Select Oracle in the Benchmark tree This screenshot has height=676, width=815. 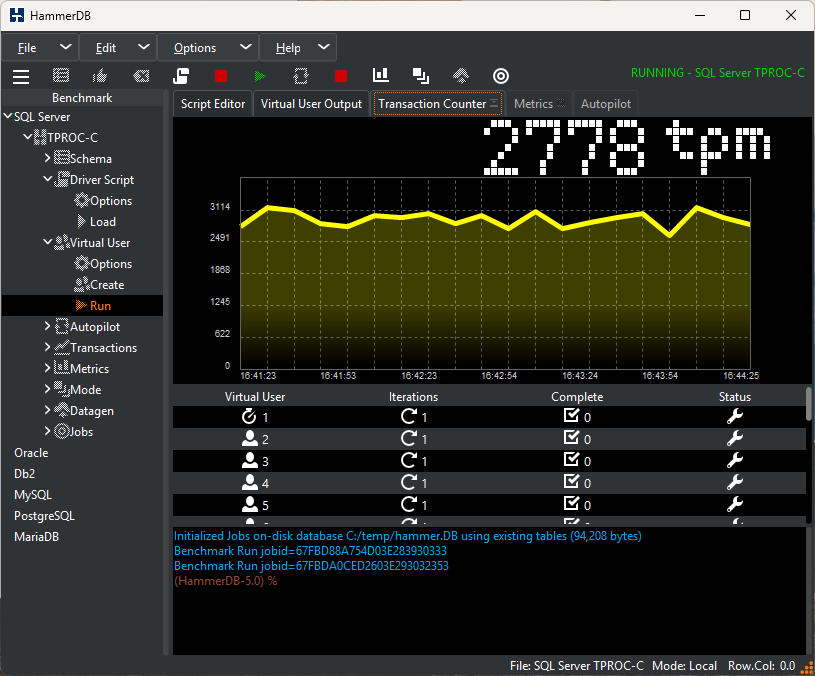[x=31, y=453]
